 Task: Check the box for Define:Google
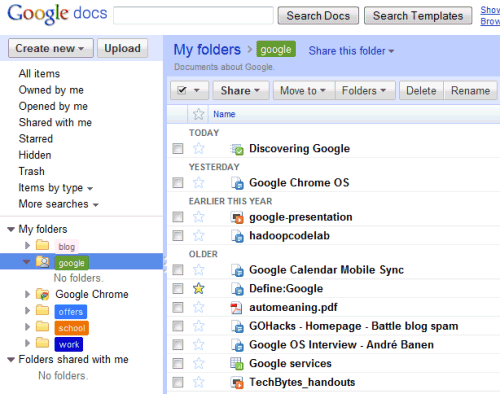[x=178, y=288]
